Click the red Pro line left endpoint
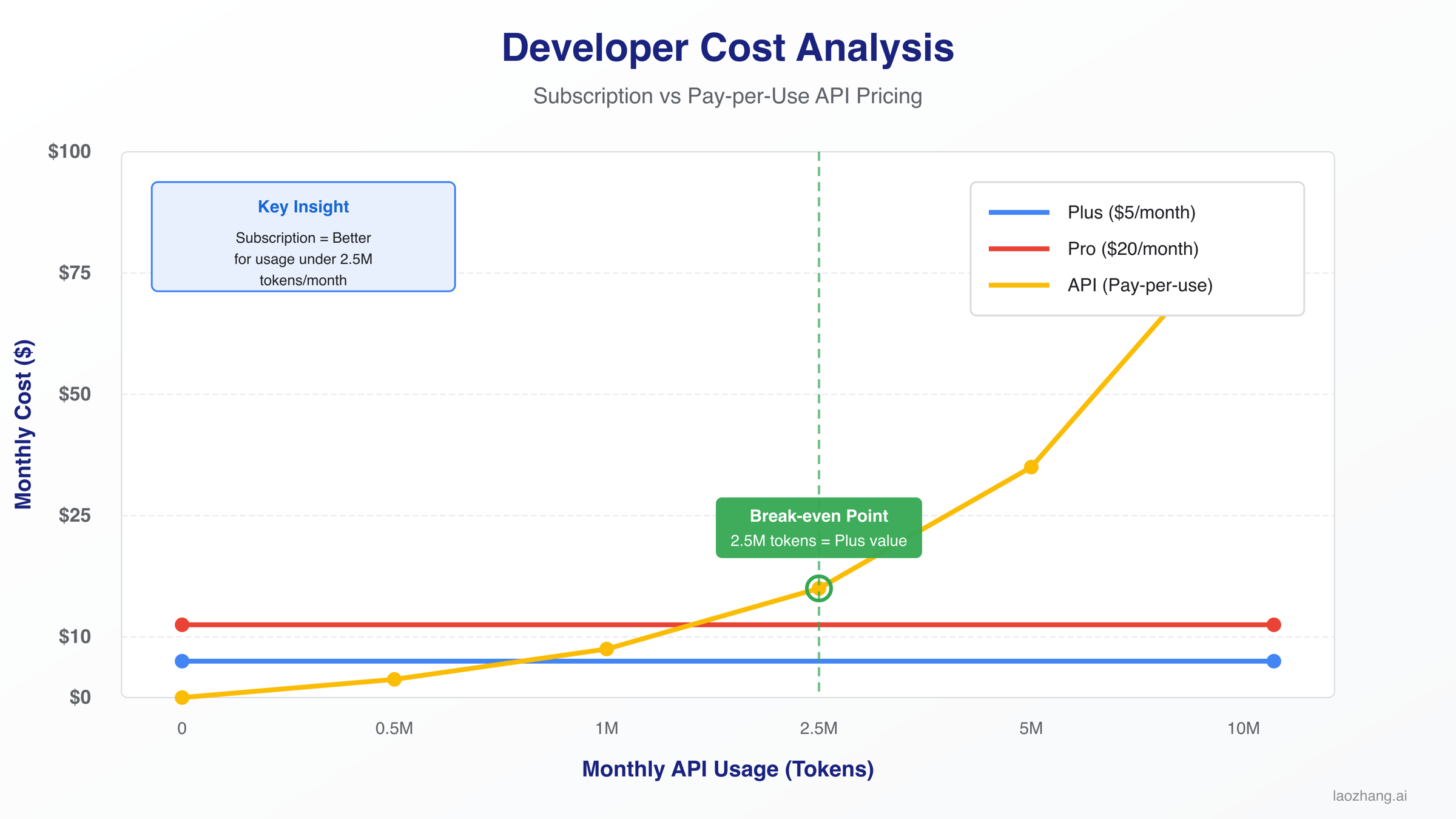 182,624
